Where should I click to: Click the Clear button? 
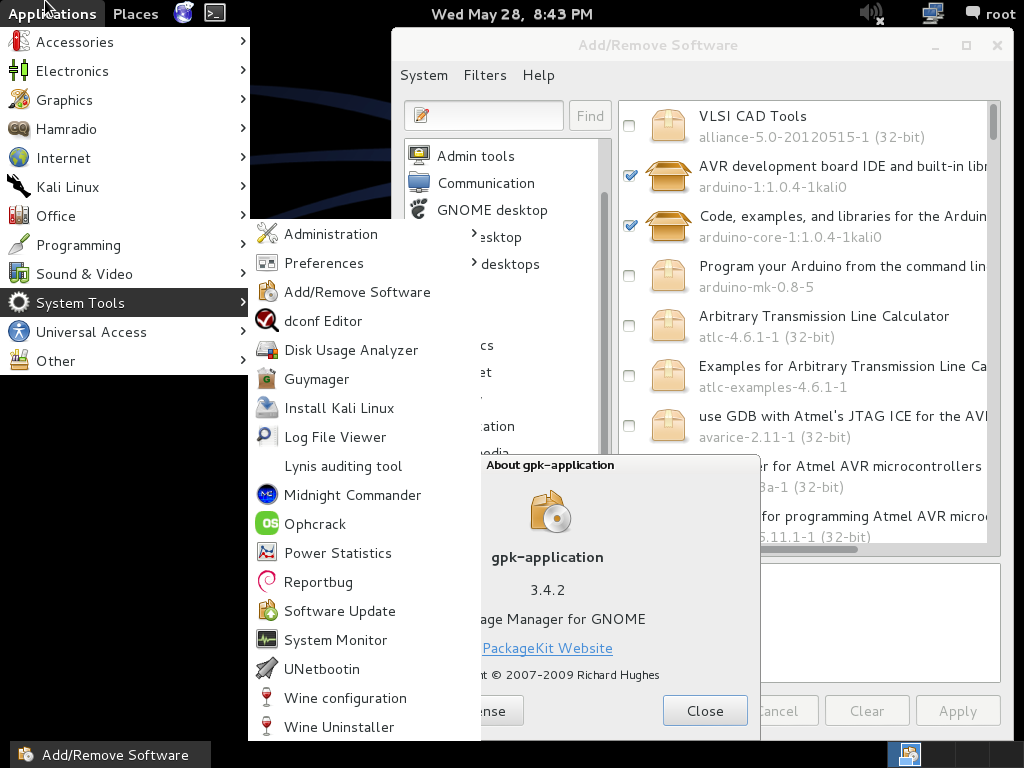(x=867, y=711)
